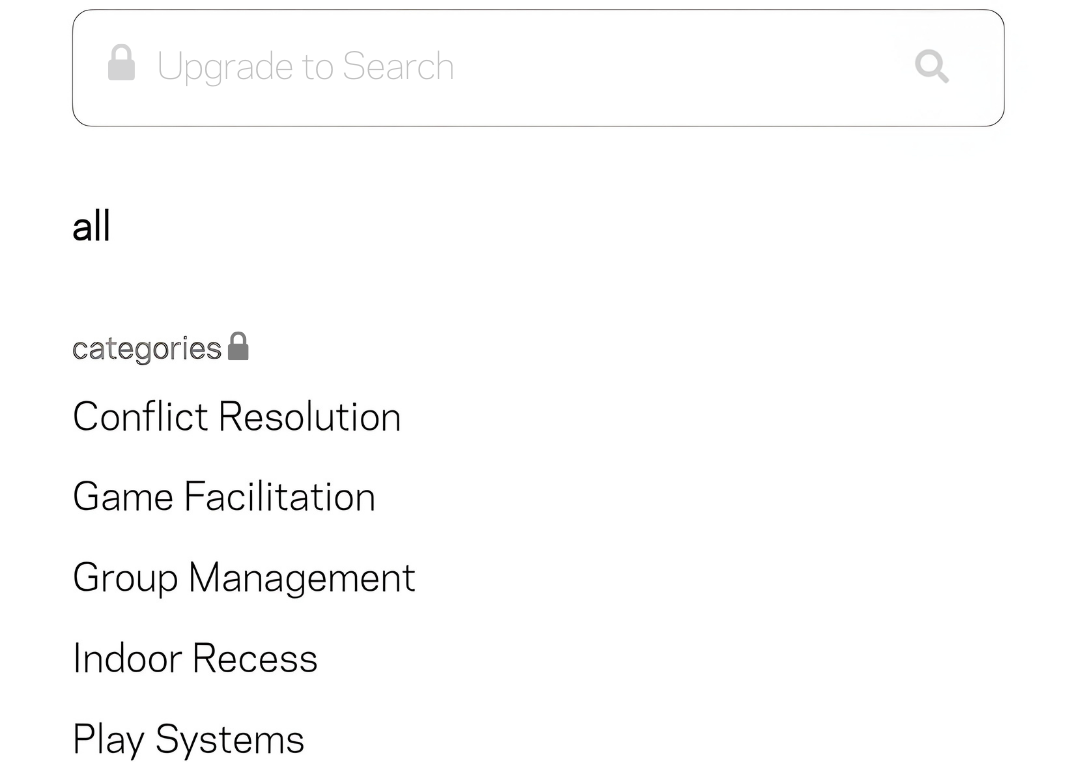Tap the padlock left of Upgrade to Search

coord(121,63)
